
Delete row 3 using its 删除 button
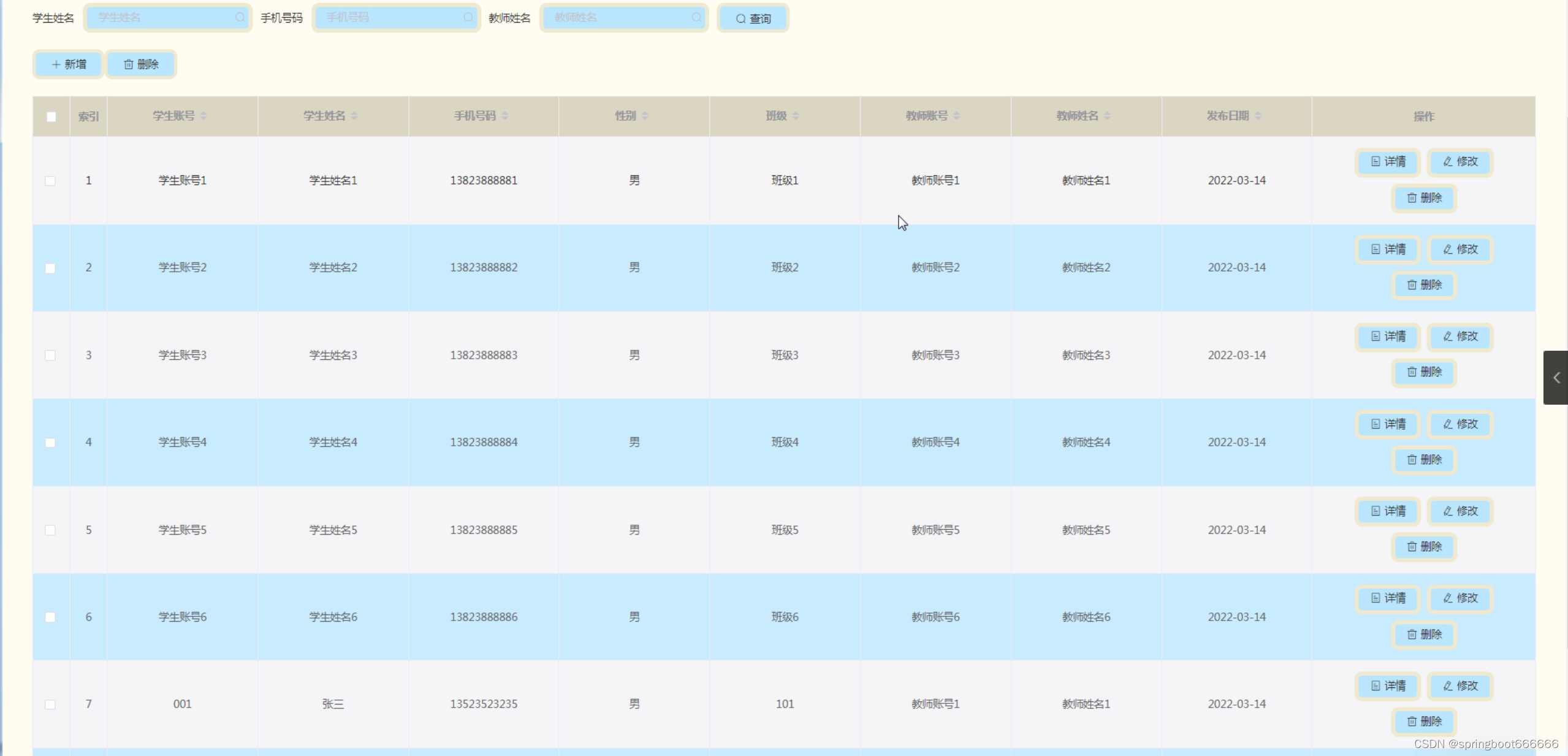[1423, 372]
